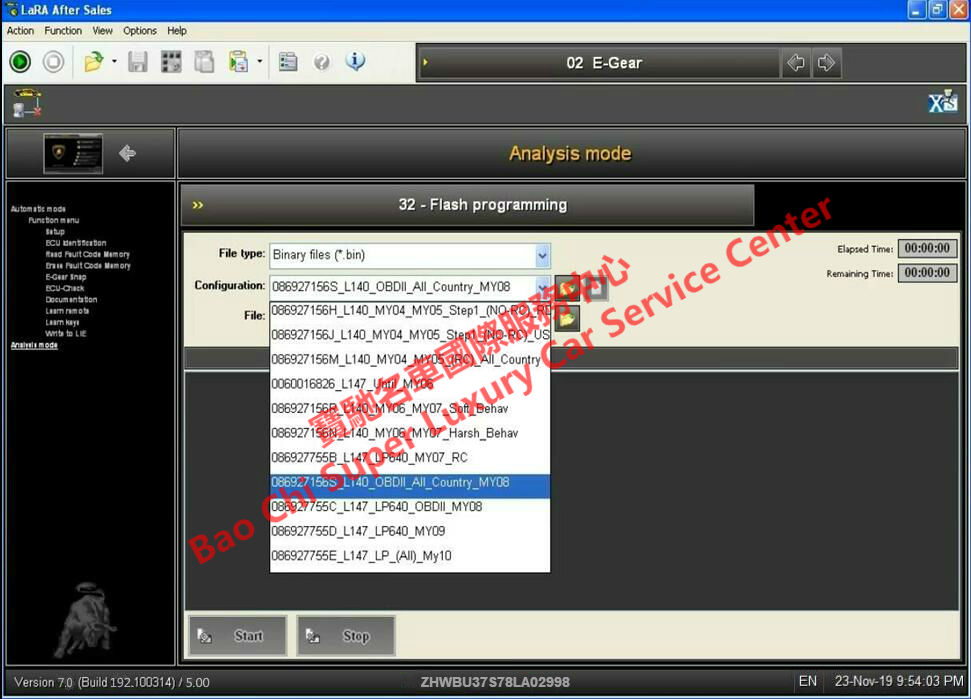Click the Remaining Time value field
This screenshot has height=699, width=971.
pyautogui.click(x=927, y=273)
